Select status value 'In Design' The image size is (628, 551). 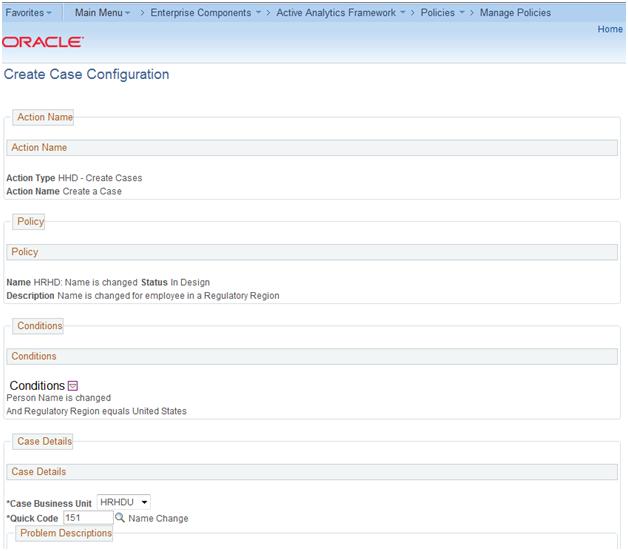click(190, 282)
